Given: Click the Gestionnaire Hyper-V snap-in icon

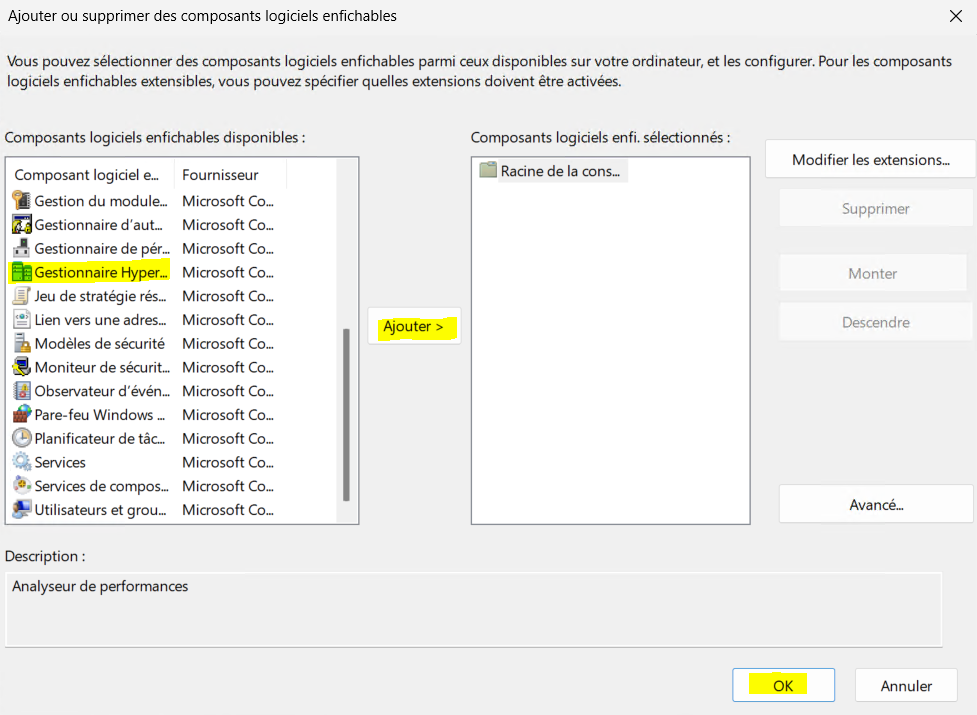Looking at the screenshot, I should [21, 272].
